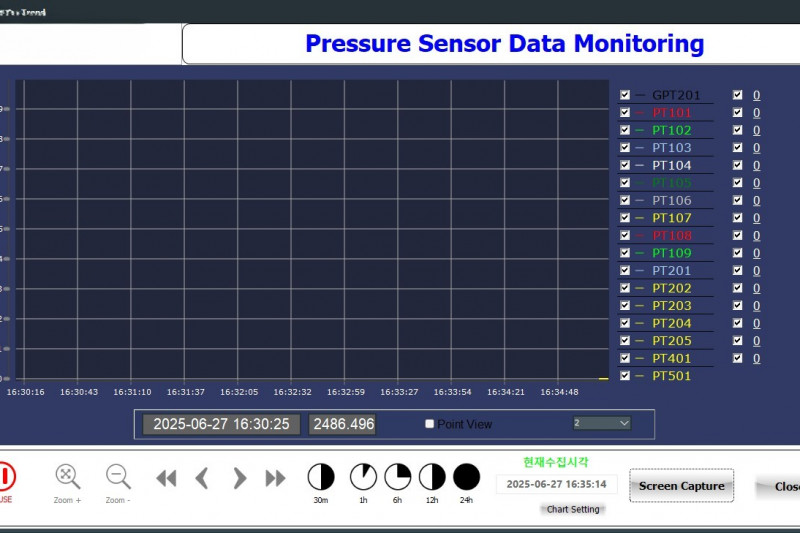Step forward with the single right arrow

239,478
